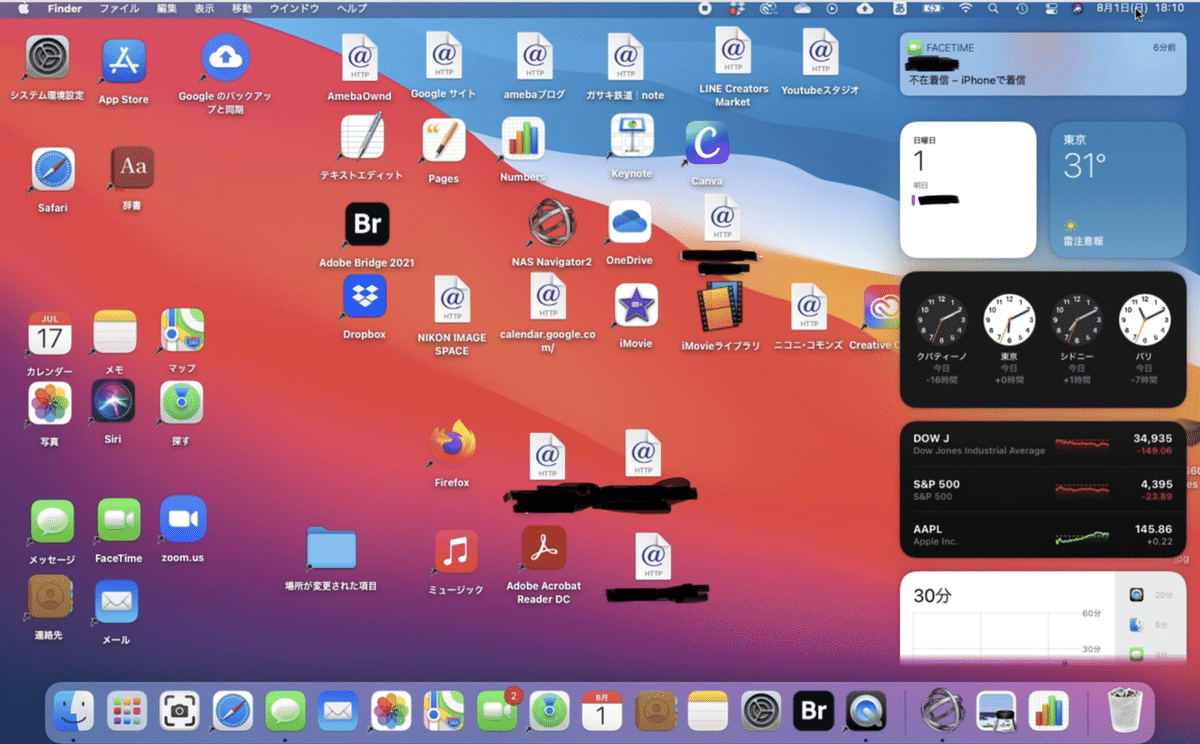Open the 表示 menu

pos(204,8)
